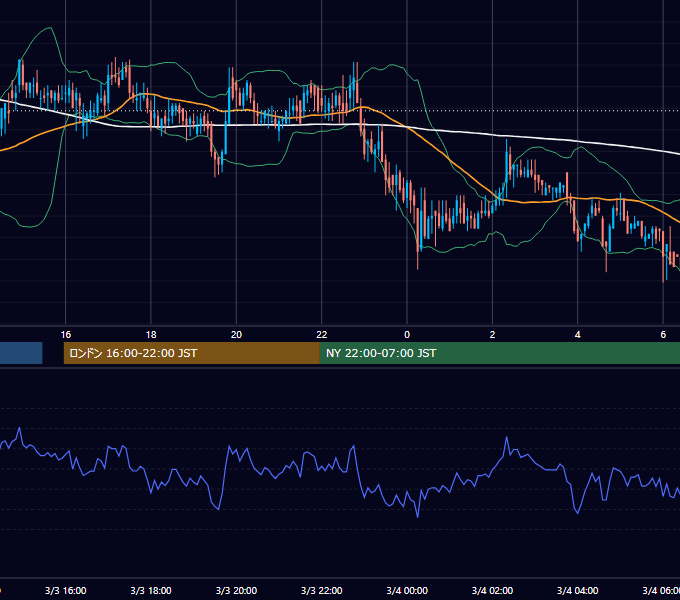The image size is (680, 600).
Task: Click the blue session bar before London
Action: (21, 353)
